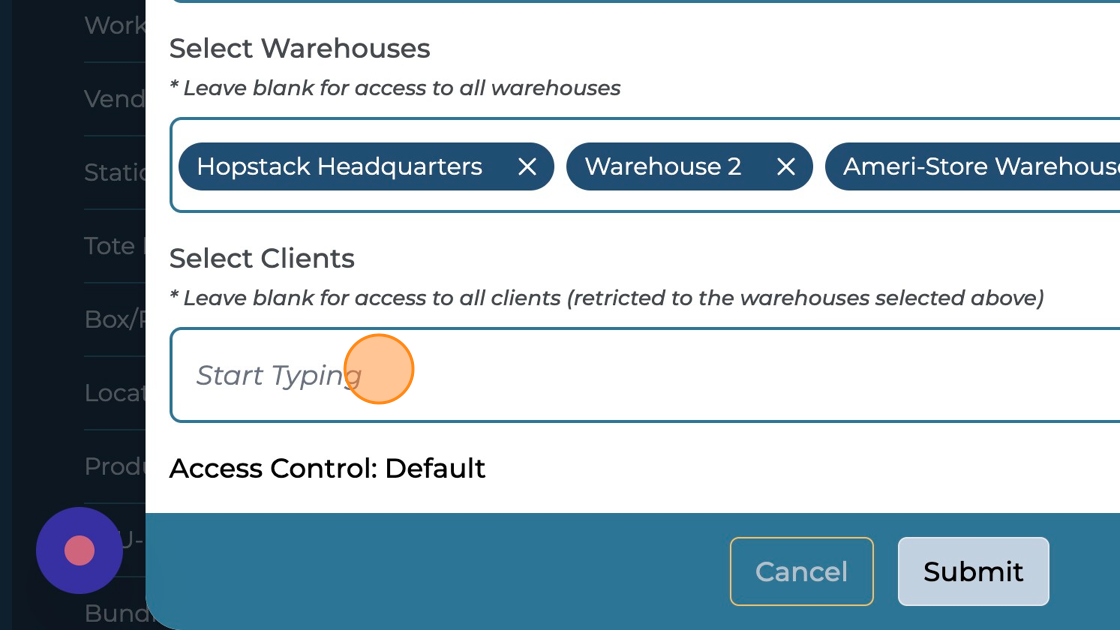1120x630 pixels.
Task: Click the Warehouse 2 chip label
Action: 663,167
